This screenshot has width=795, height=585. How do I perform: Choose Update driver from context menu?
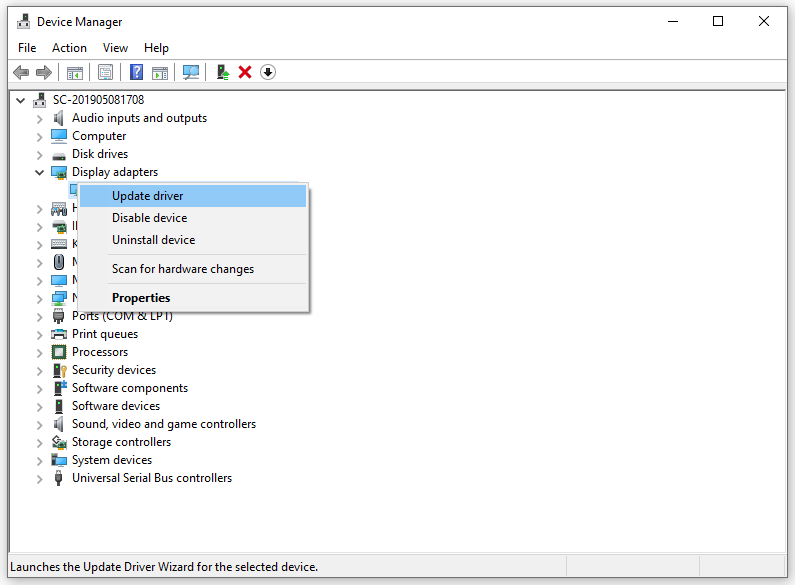click(x=193, y=196)
